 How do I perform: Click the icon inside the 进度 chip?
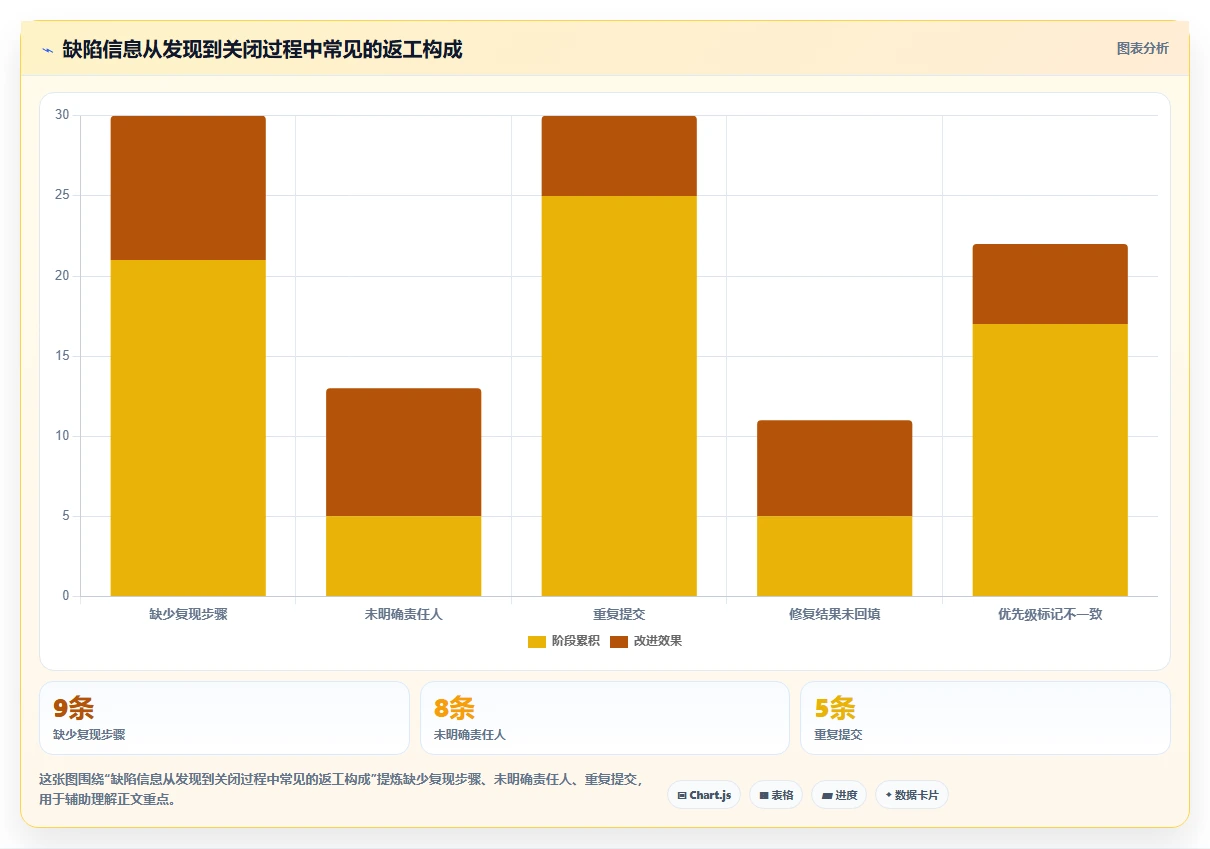[x=827, y=796]
